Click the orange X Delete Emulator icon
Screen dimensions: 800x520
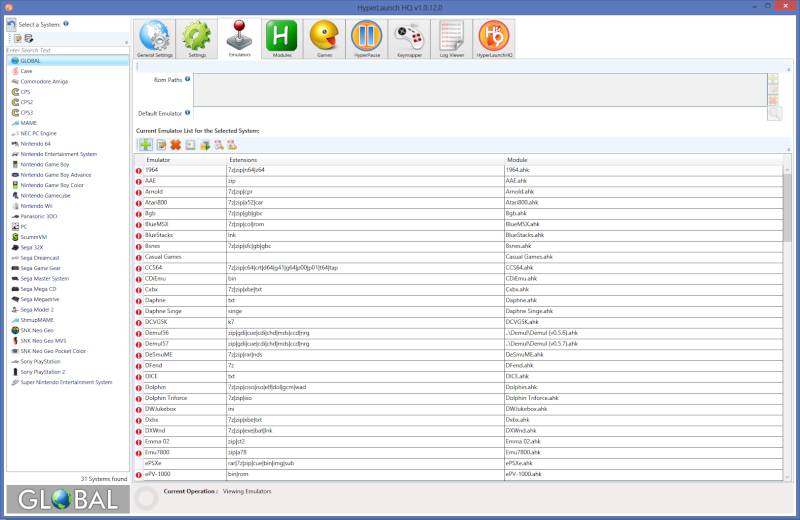tap(176, 145)
